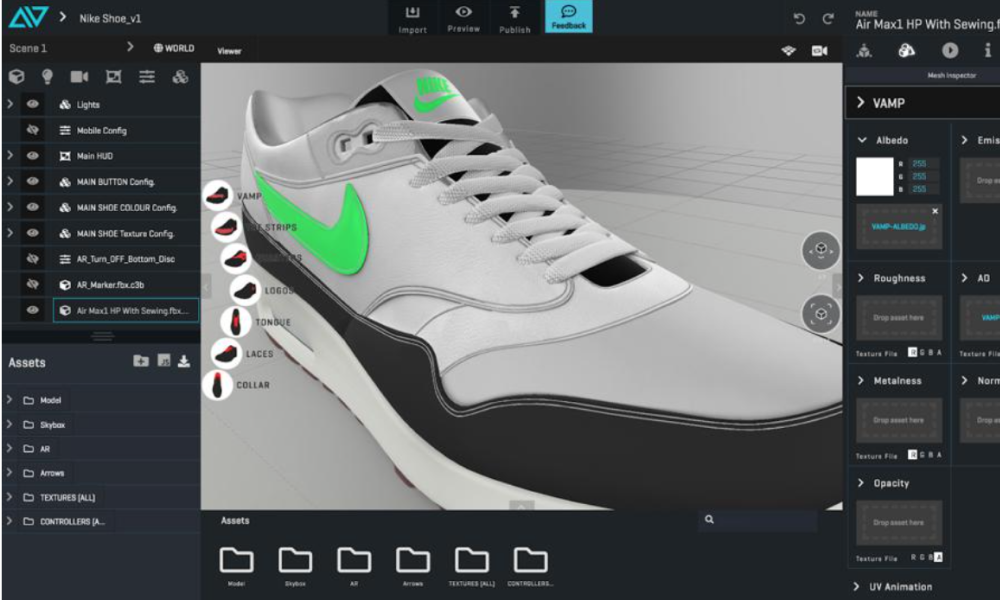The width and height of the screenshot is (1000, 600).
Task: Select the Viewer tab
Action: pyautogui.click(x=229, y=51)
